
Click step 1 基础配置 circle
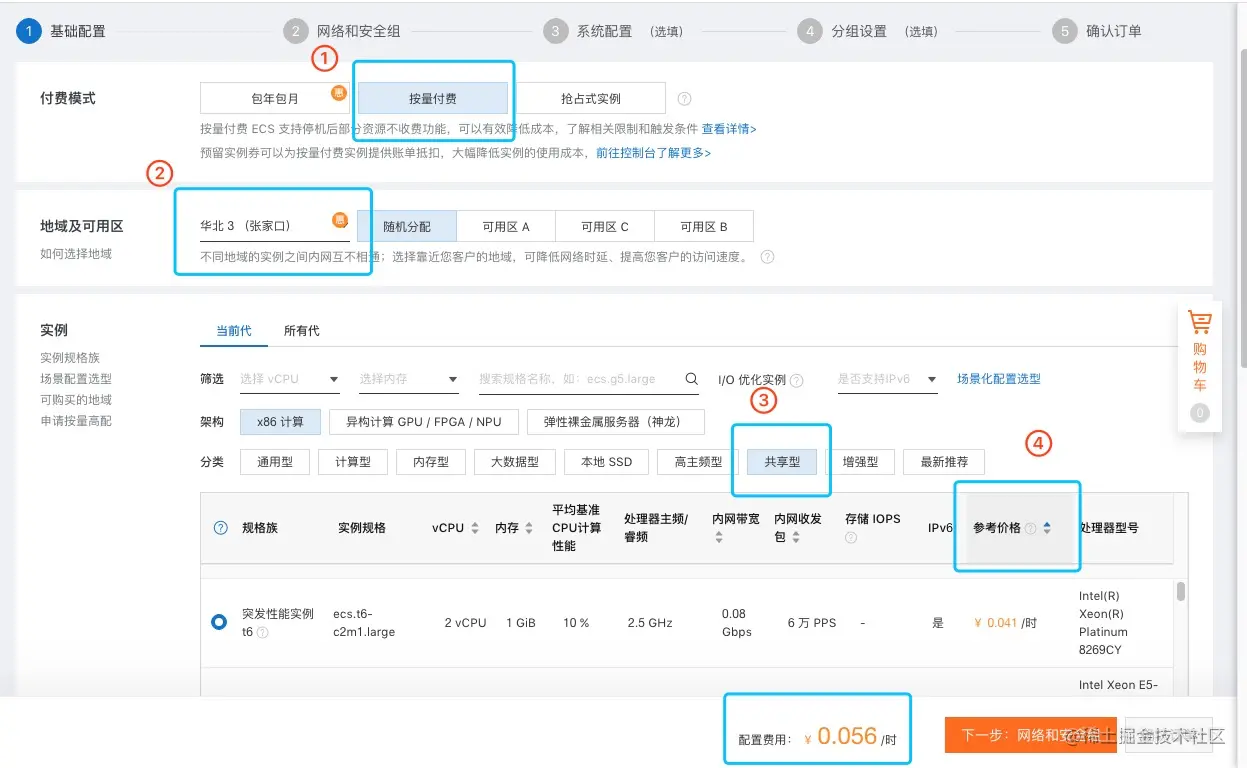[x=28, y=31]
